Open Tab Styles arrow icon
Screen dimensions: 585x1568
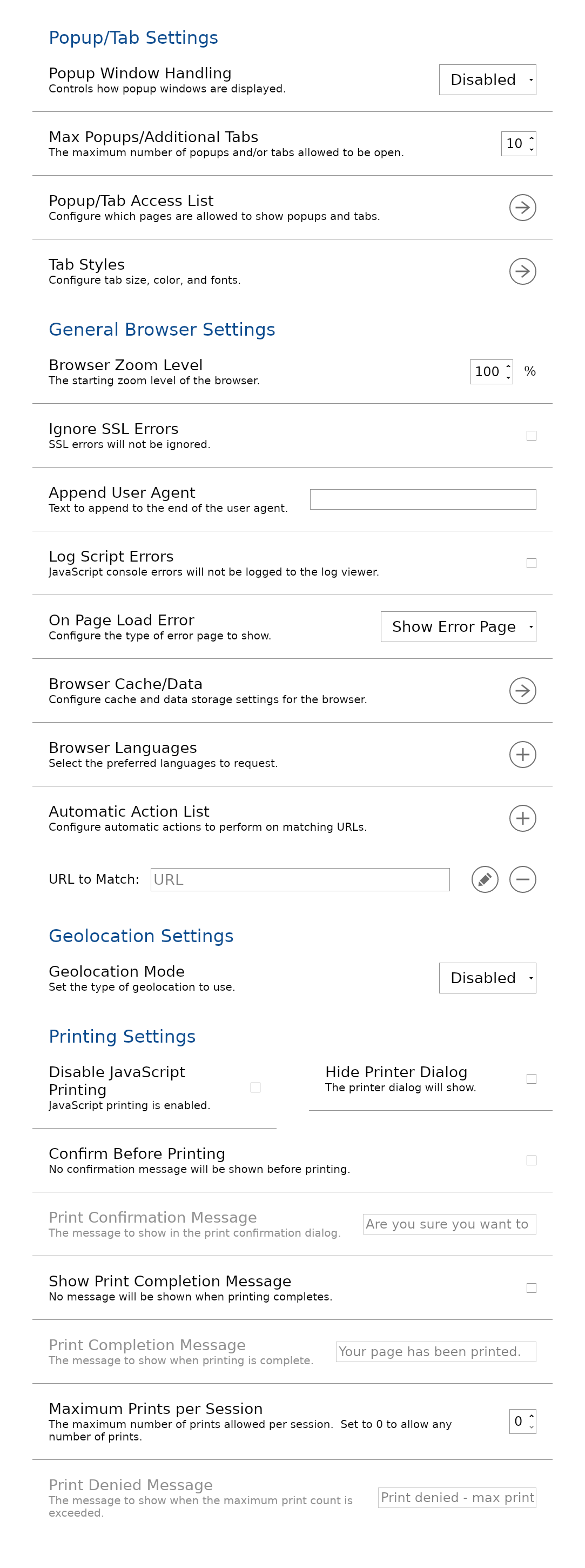pos(522,271)
